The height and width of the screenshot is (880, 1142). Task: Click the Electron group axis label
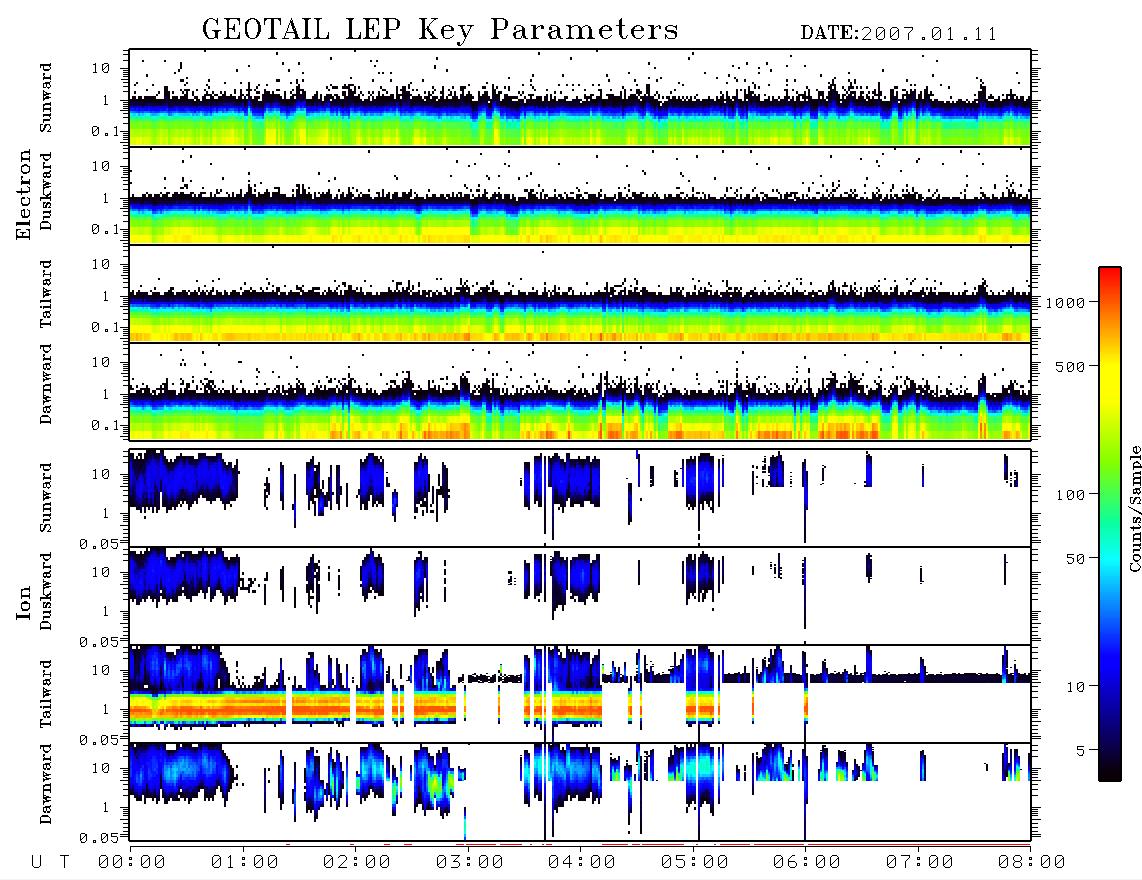[24, 194]
